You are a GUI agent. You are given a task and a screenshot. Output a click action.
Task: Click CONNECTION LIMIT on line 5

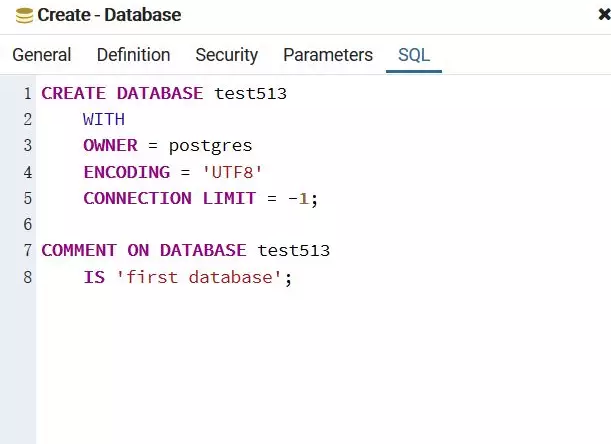(x=170, y=198)
